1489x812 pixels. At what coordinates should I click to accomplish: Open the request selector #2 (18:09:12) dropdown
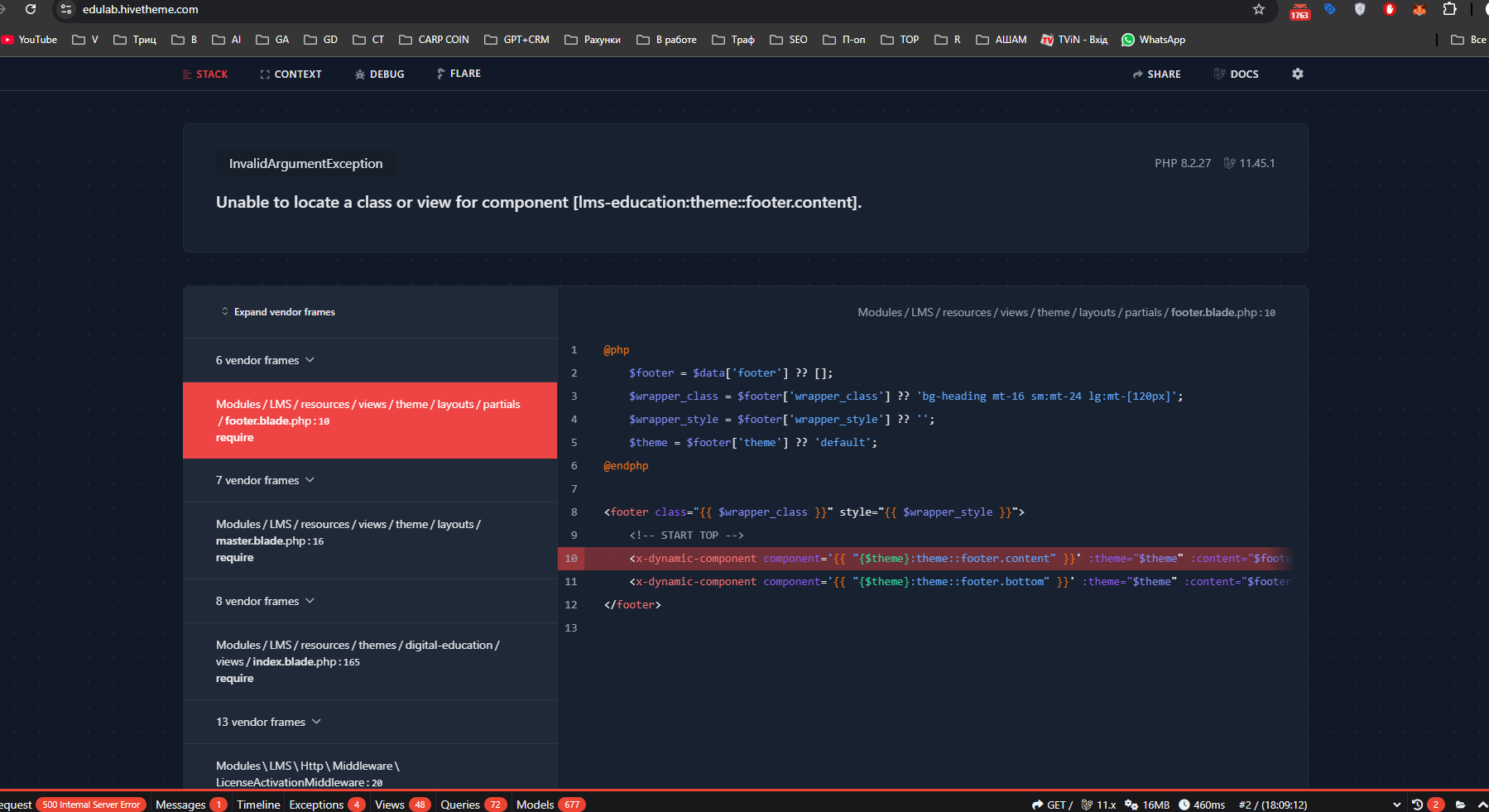(1319, 805)
